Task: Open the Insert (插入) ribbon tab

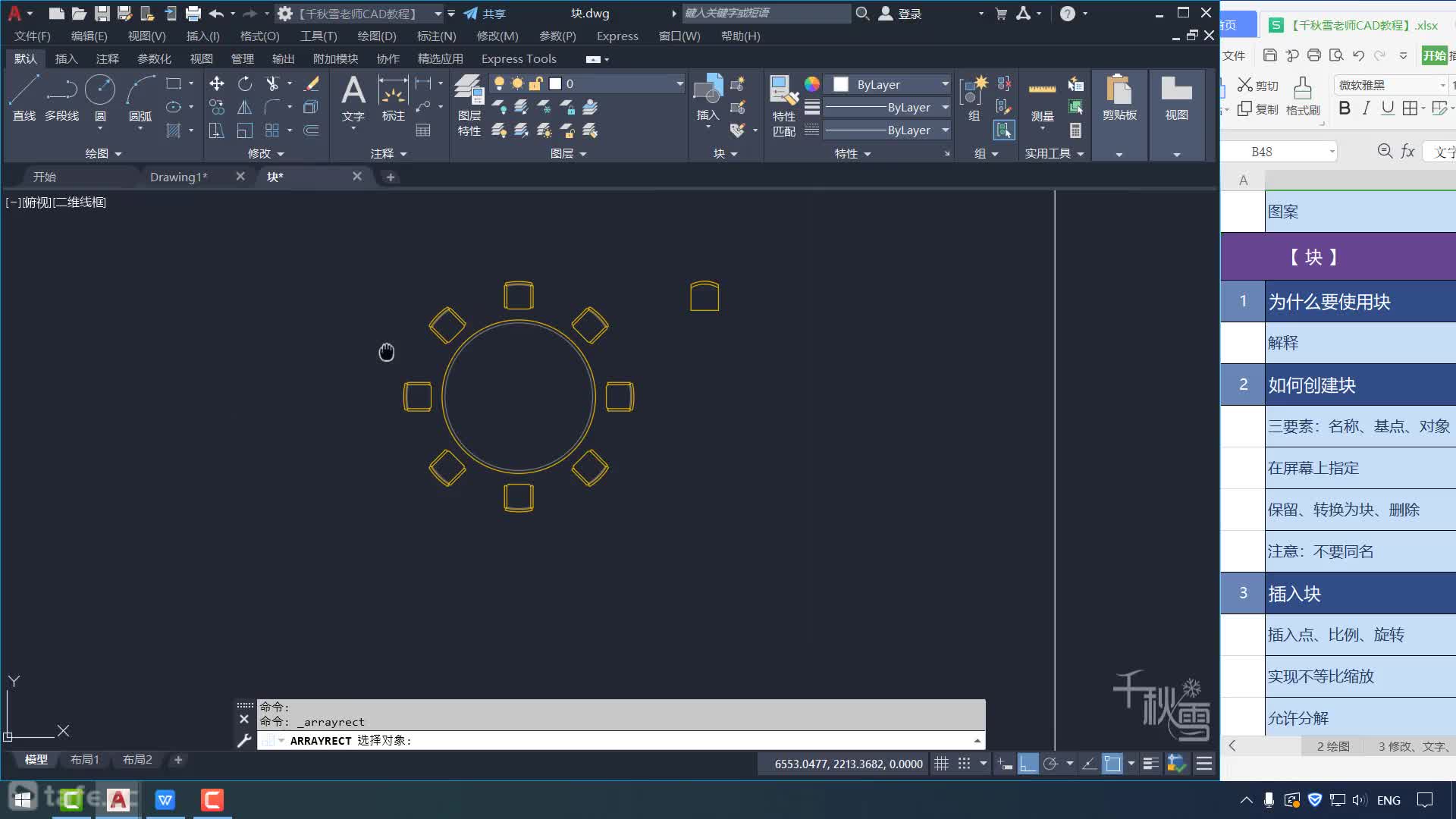Action: 66,58
